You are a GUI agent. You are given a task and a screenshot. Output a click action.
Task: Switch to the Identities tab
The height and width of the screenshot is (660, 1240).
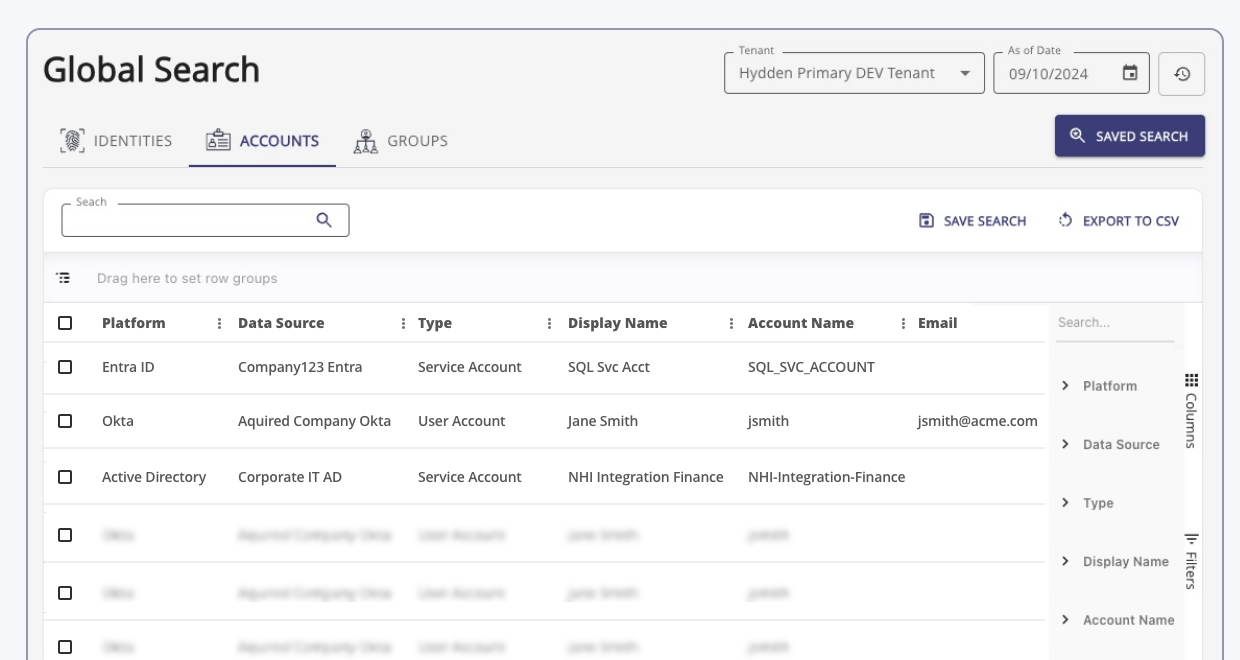pos(116,141)
